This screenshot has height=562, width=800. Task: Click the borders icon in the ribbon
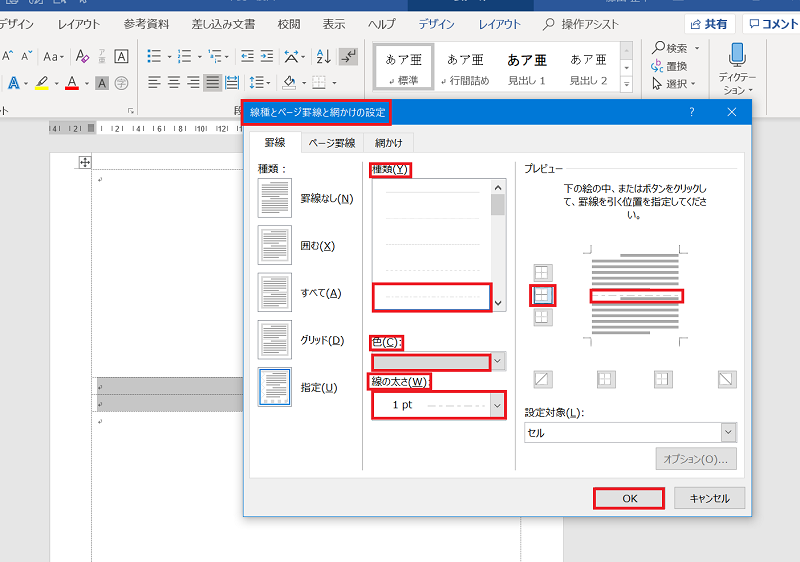pos(319,82)
